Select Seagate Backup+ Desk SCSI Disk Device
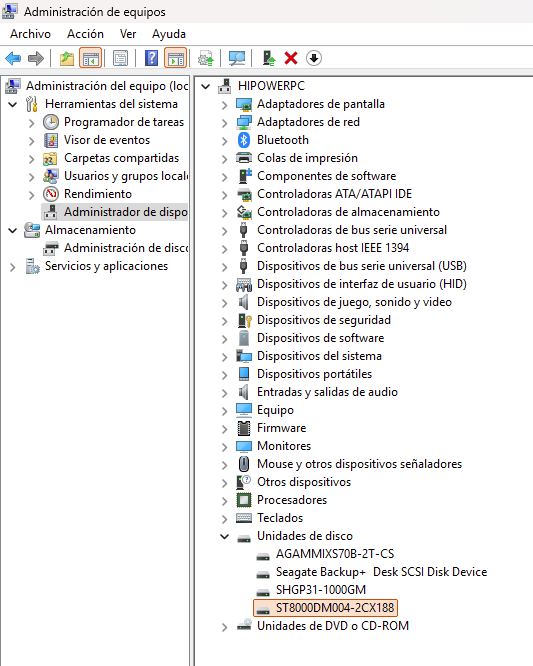This screenshot has height=666, width=533. click(x=381, y=572)
